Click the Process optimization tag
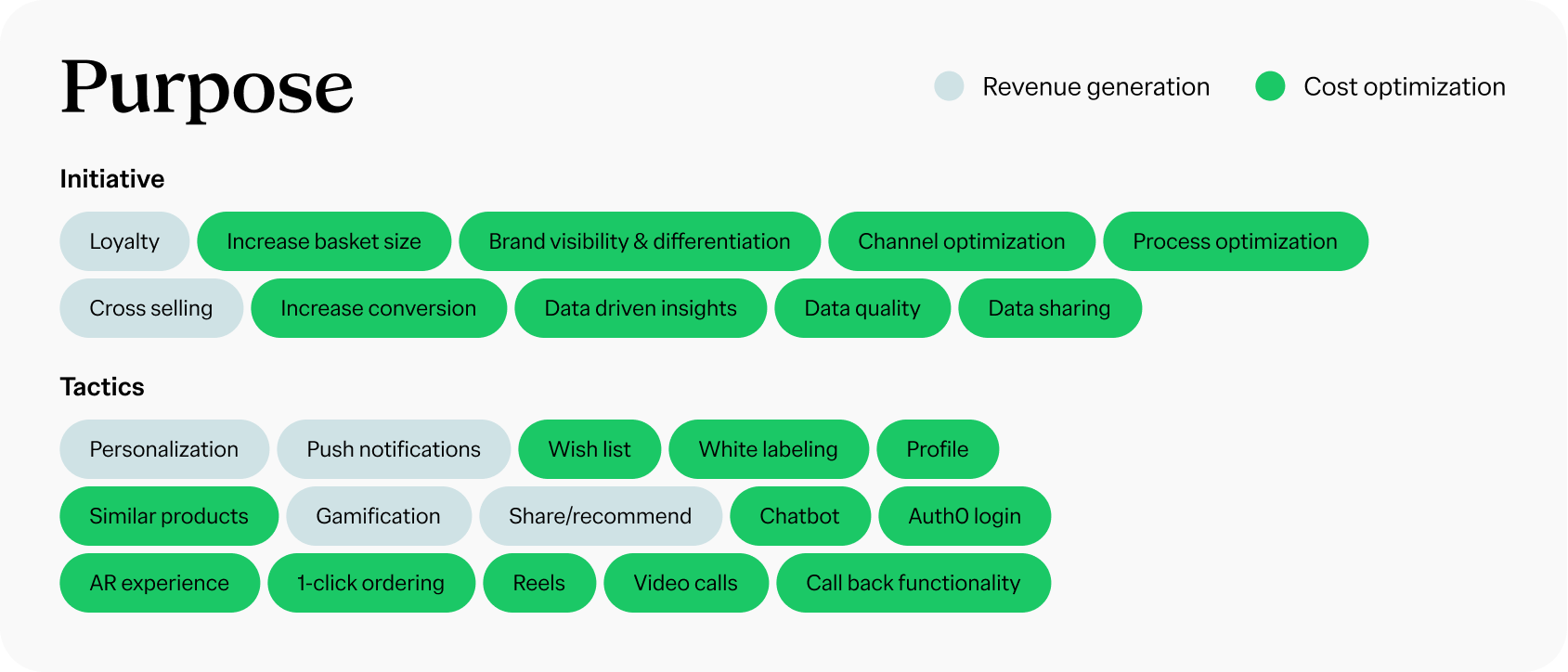The image size is (1568, 672). click(x=1235, y=241)
